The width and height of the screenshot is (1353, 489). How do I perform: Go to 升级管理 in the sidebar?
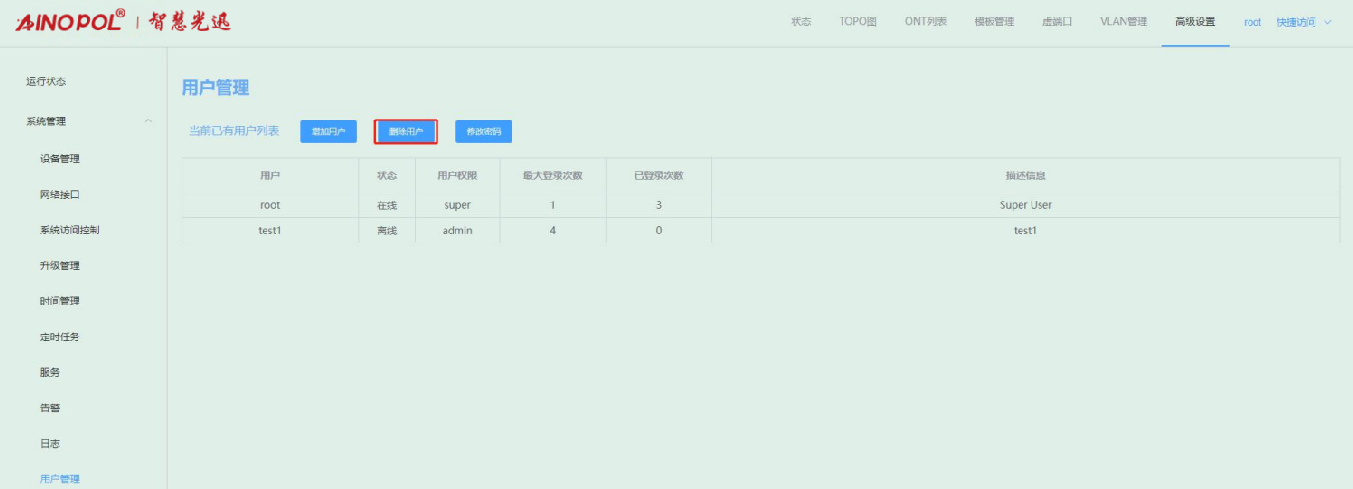[60, 266]
